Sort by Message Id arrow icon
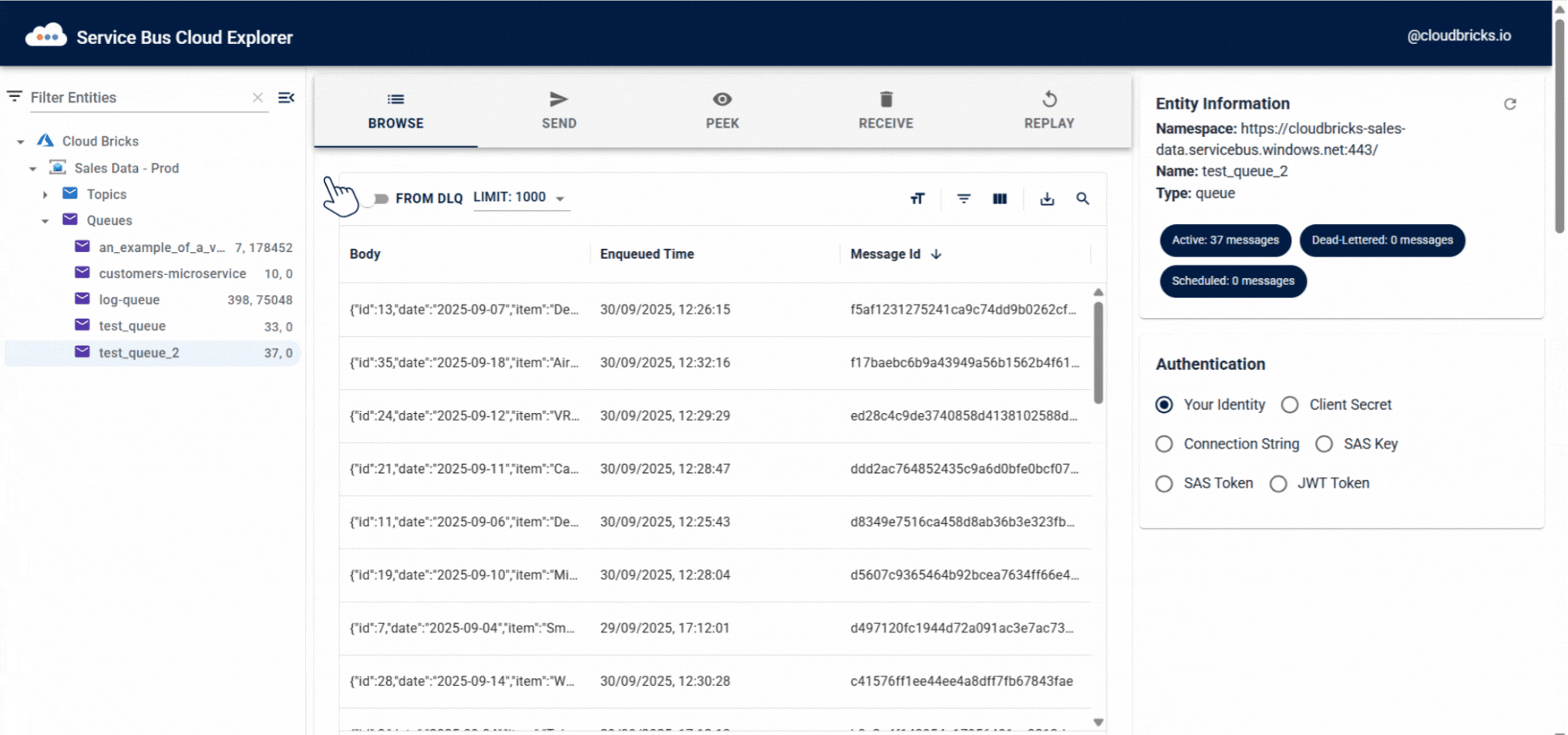 (936, 254)
